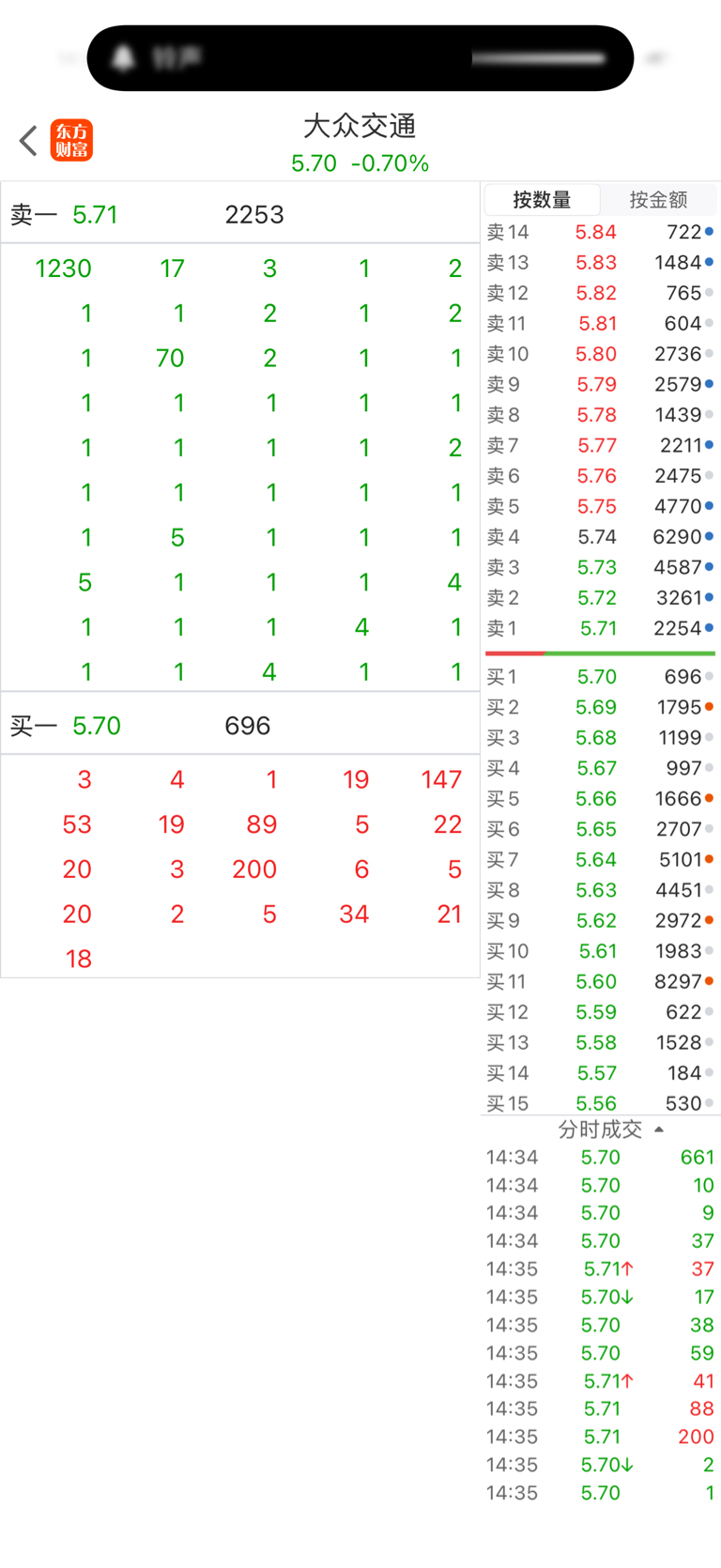
Task: Select the 卖14 5.84 row
Action: 600,232
